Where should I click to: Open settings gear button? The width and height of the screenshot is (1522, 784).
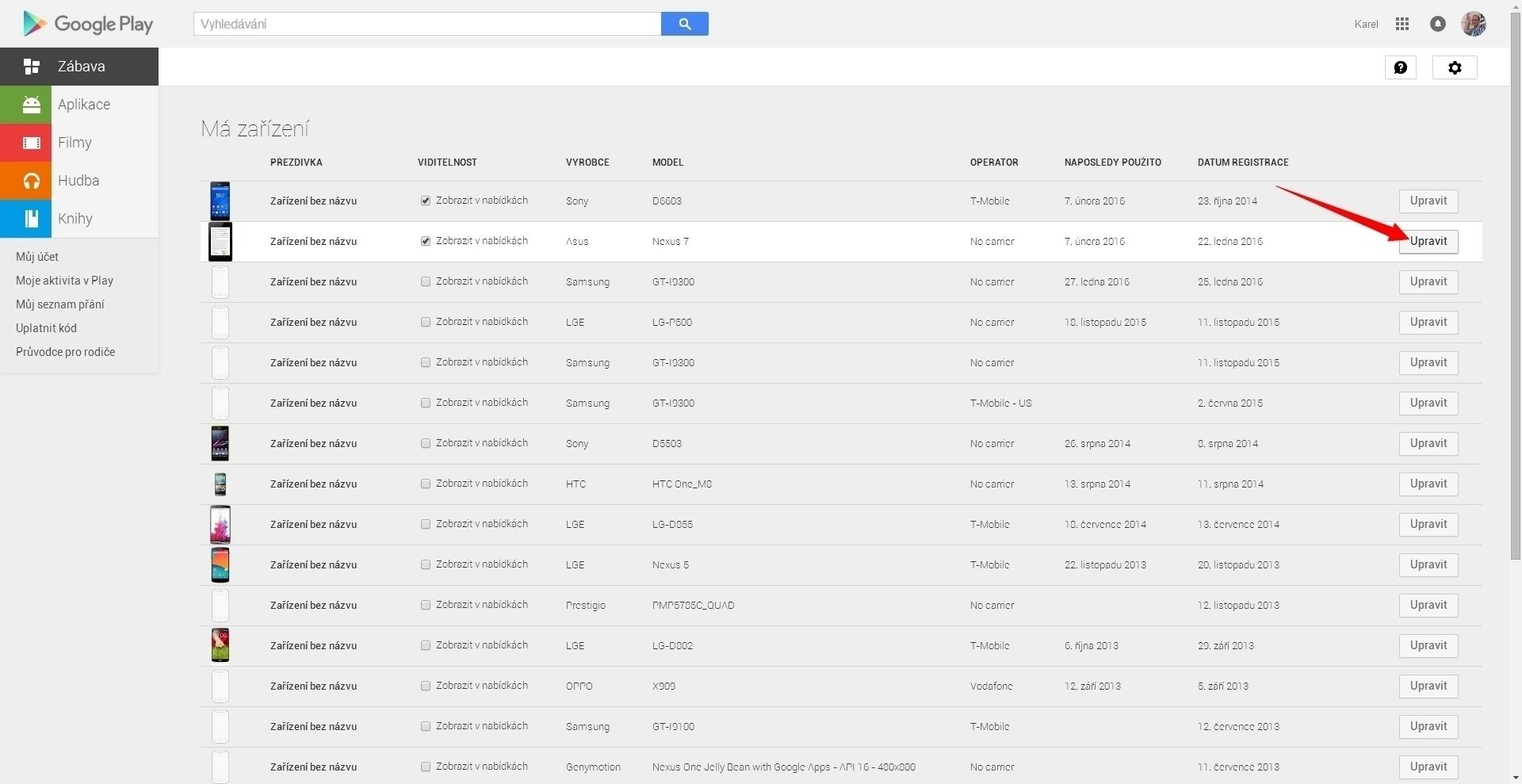(x=1455, y=67)
